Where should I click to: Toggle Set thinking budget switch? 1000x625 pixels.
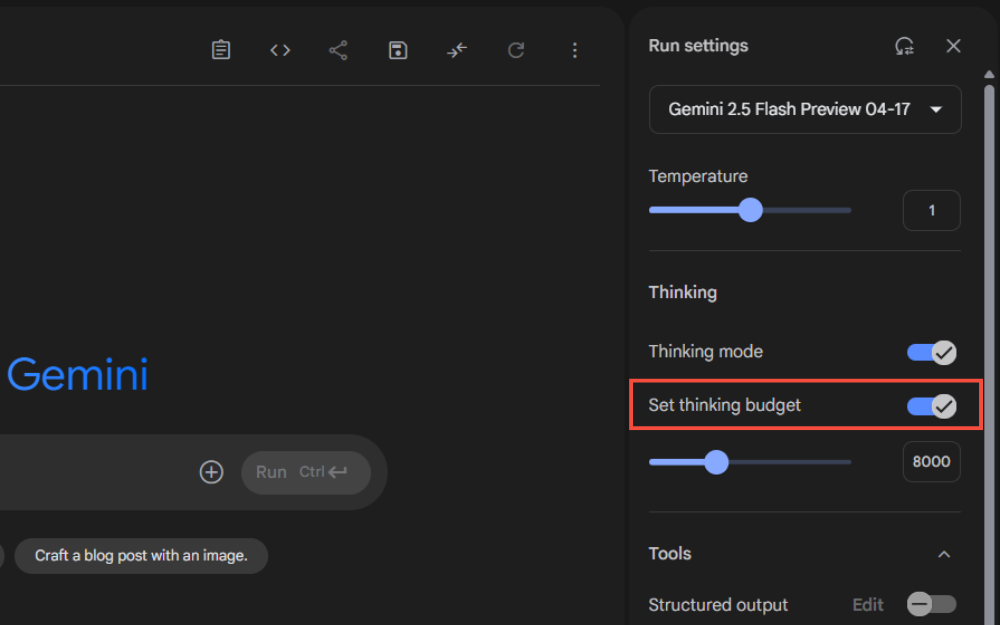pos(932,406)
